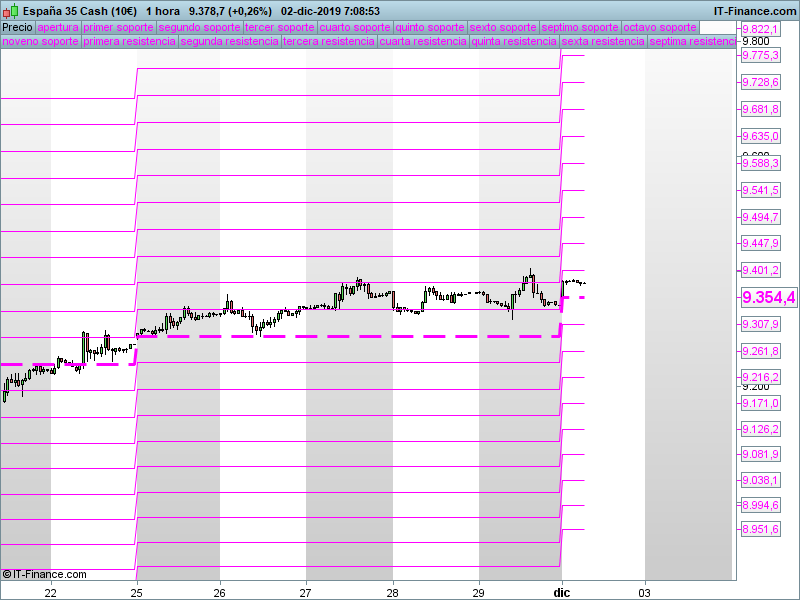Viewport: 800px width, 600px height.
Task: Click the octavo soporte legend entry
Action: point(659,27)
